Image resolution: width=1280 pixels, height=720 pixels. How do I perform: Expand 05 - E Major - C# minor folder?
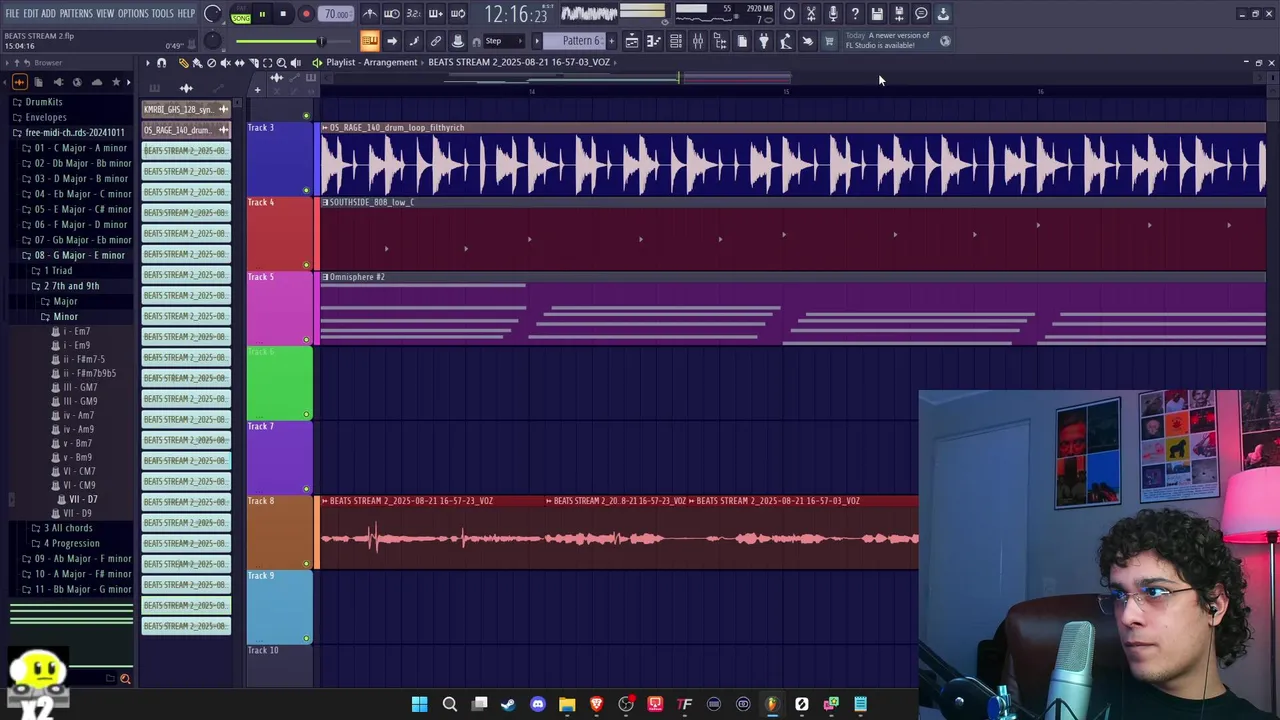pos(82,209)
